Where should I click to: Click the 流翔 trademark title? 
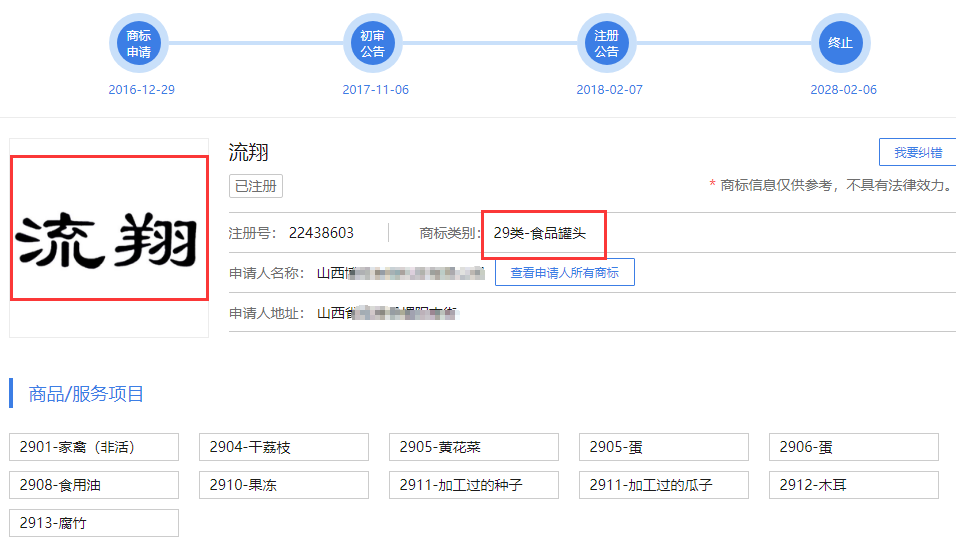(x=248, y=152)
